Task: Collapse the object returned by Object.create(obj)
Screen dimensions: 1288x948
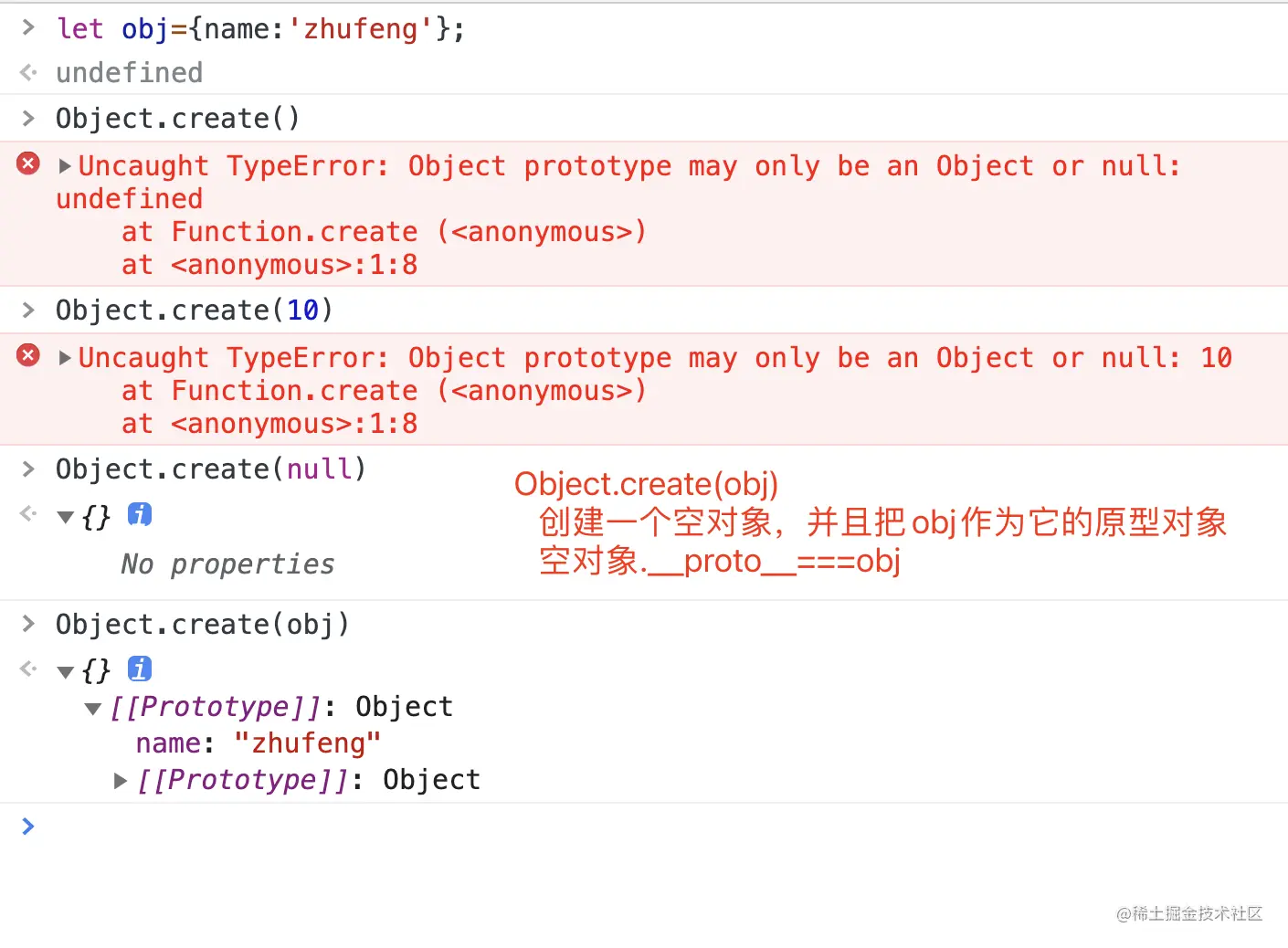Action: [65, 672]
